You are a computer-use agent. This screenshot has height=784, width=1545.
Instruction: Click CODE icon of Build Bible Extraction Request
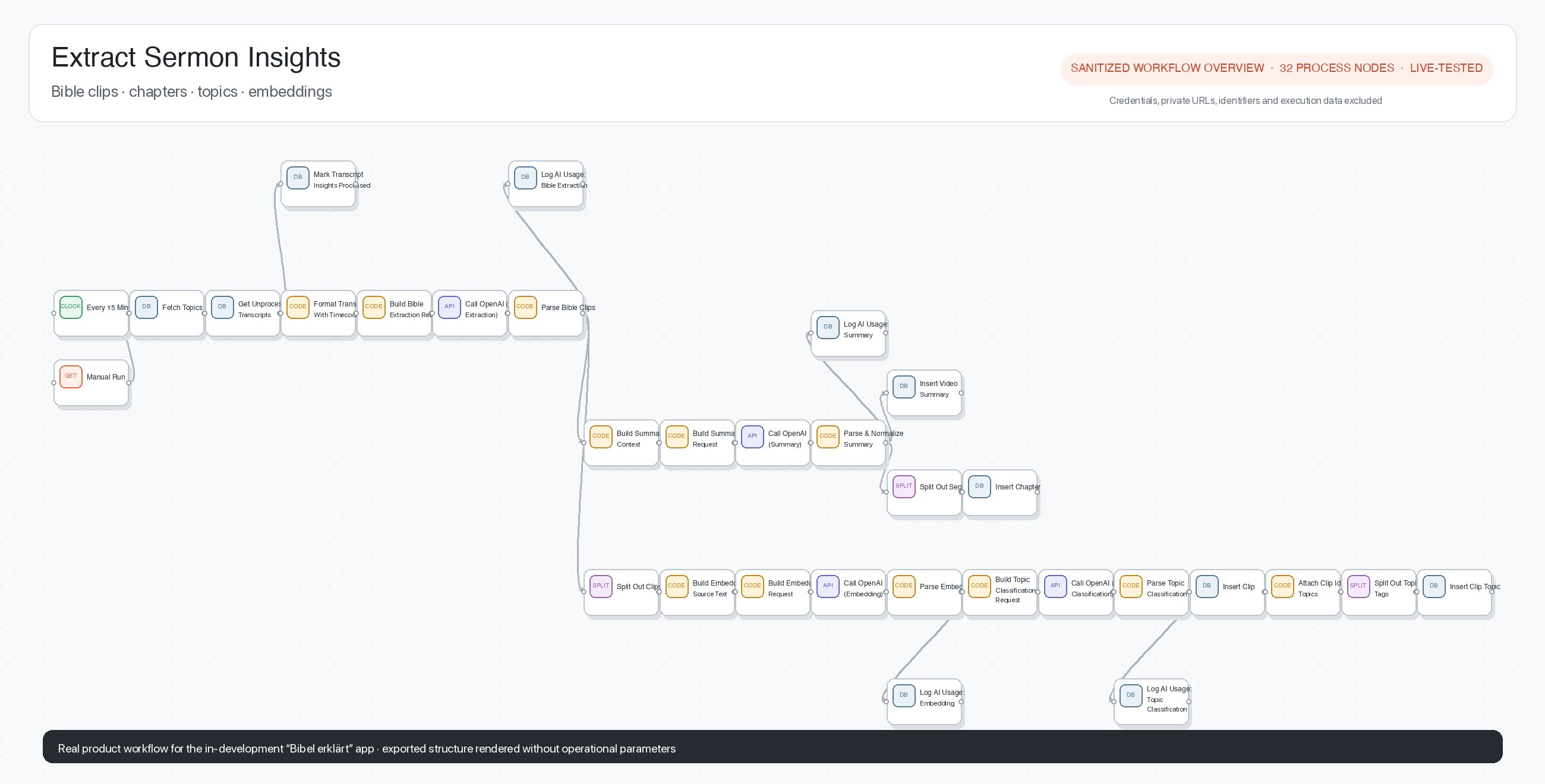(374, 307)
